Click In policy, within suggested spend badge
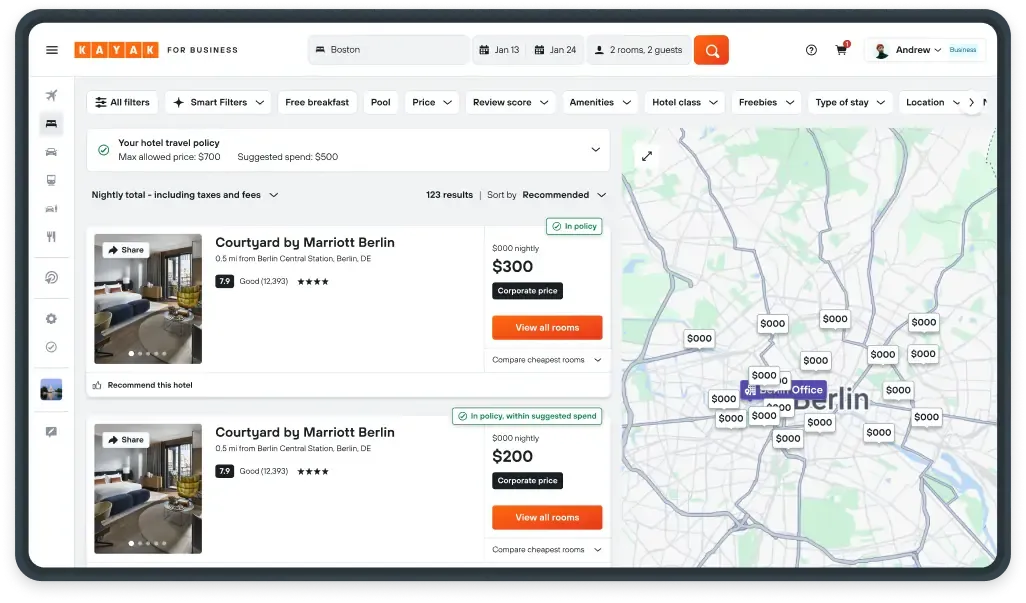Viewport: 1026px width, 603px height. (x=527, y=416)
